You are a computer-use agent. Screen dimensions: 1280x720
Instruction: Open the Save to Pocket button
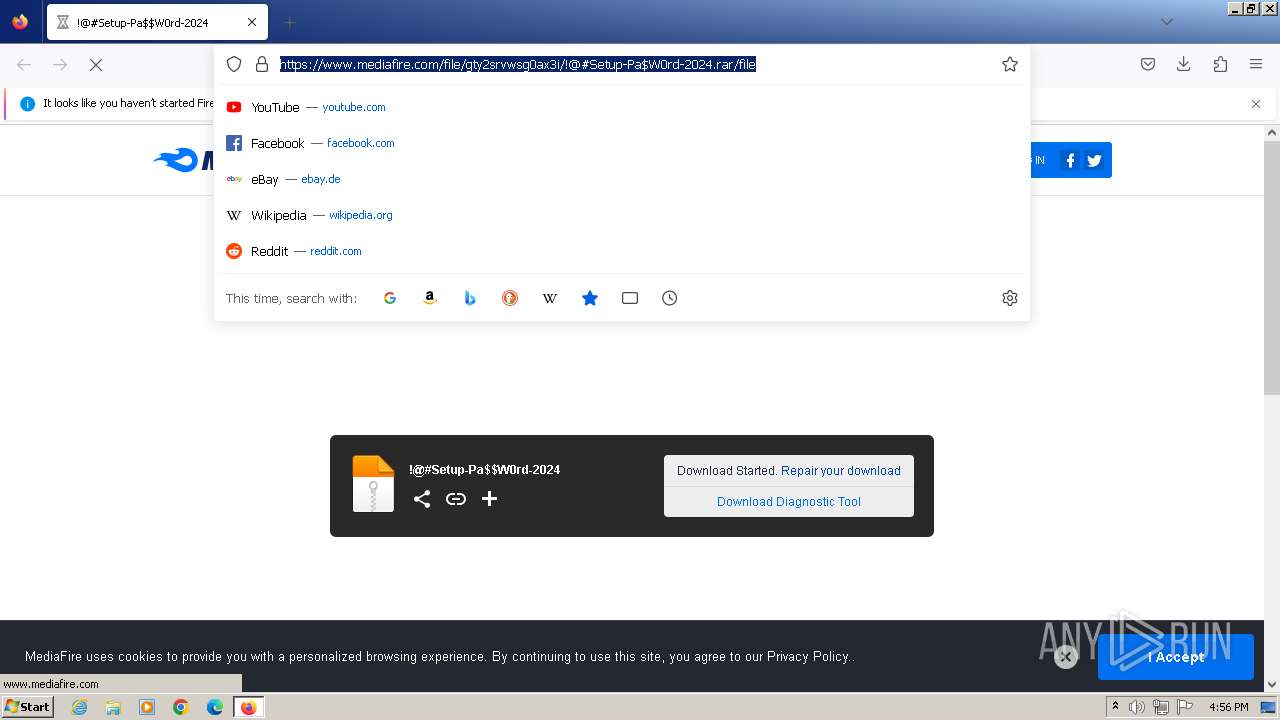1148,64
